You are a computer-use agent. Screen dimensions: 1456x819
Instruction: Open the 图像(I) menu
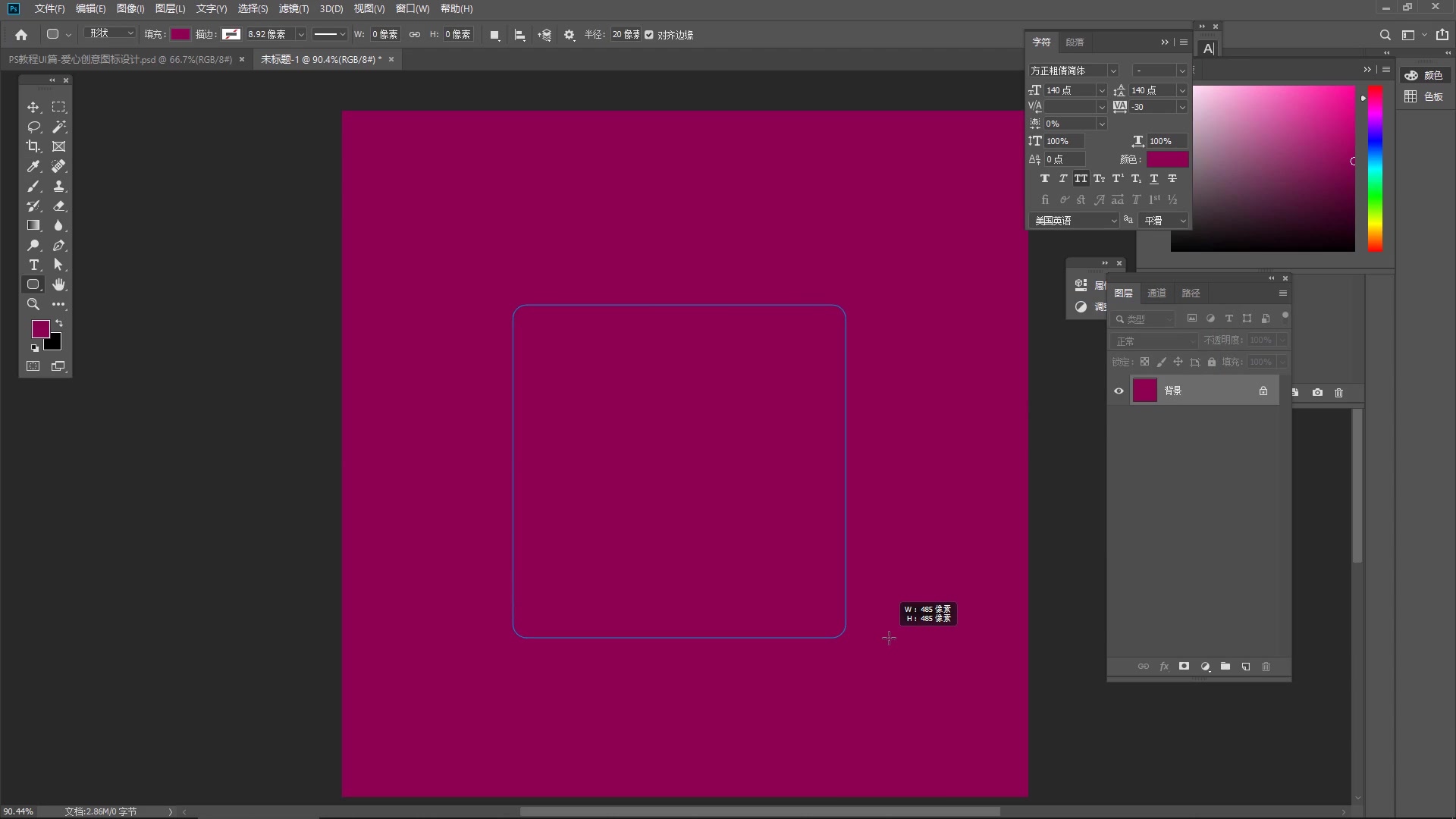(130, 9)
